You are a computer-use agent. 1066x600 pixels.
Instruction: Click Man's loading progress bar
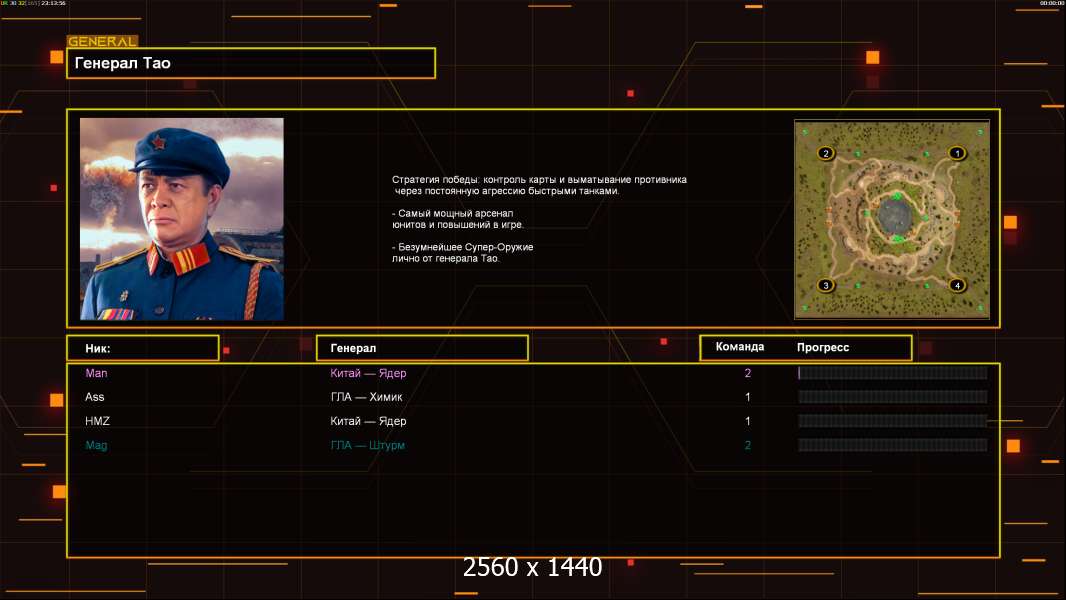click(893, 372)
